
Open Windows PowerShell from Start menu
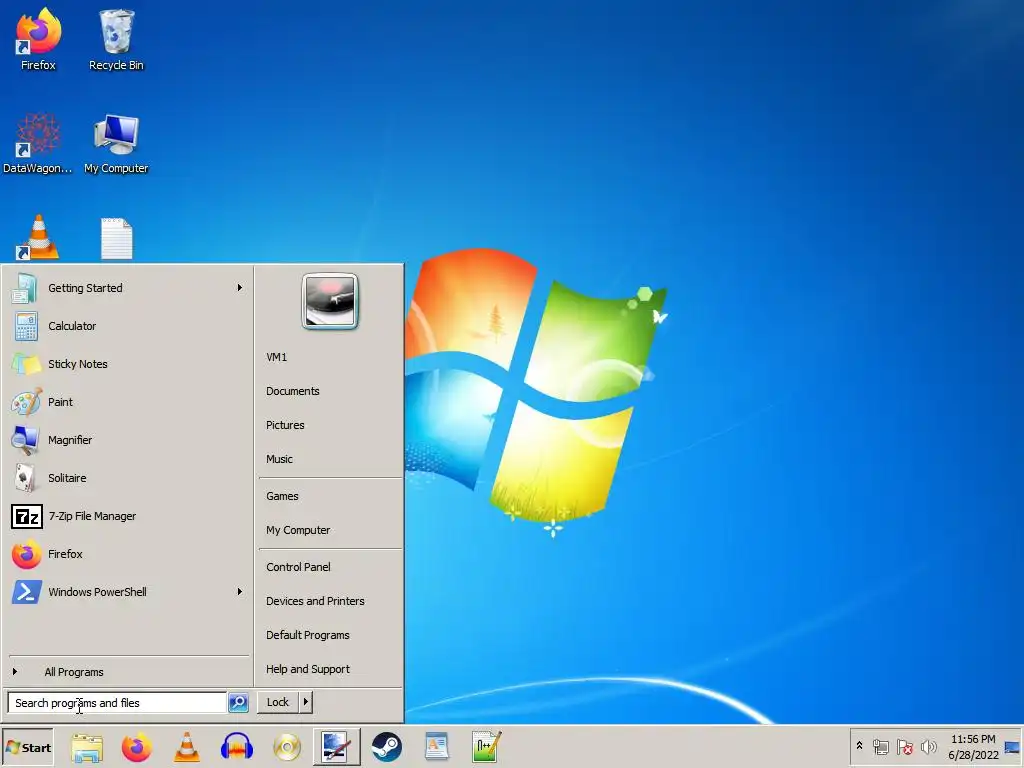click(x=127, y=592)
